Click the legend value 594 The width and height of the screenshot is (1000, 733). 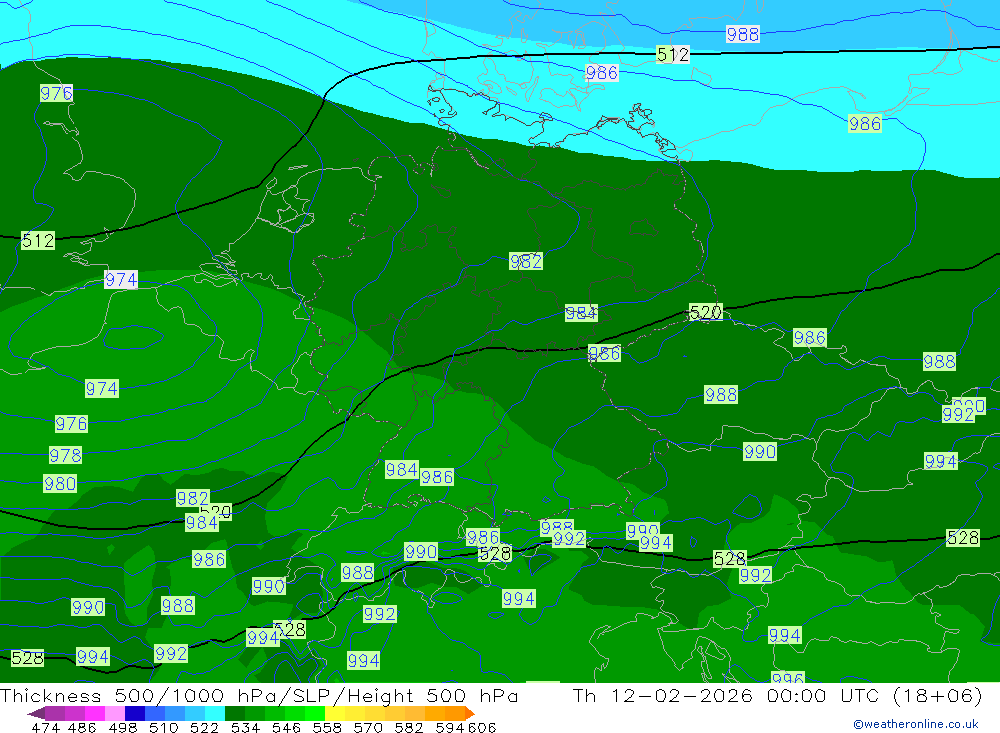450,728
